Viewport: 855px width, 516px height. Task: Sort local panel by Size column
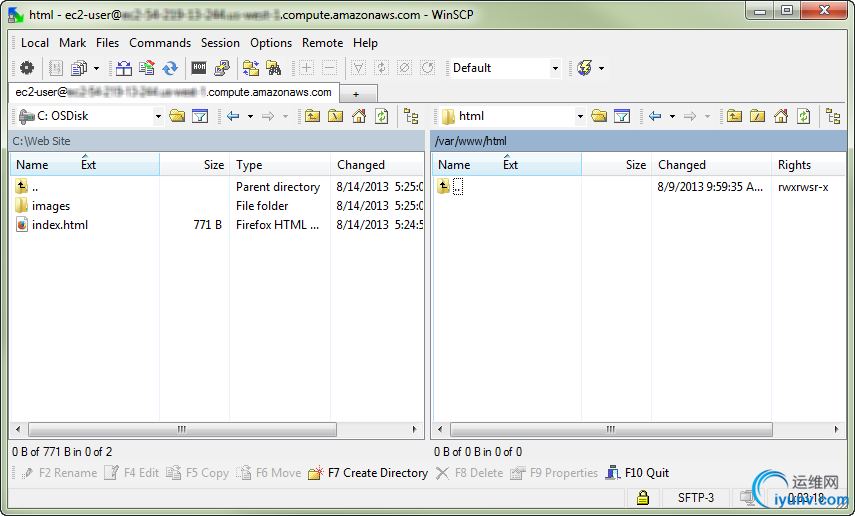pyautogui.click(x=194, y=165)
